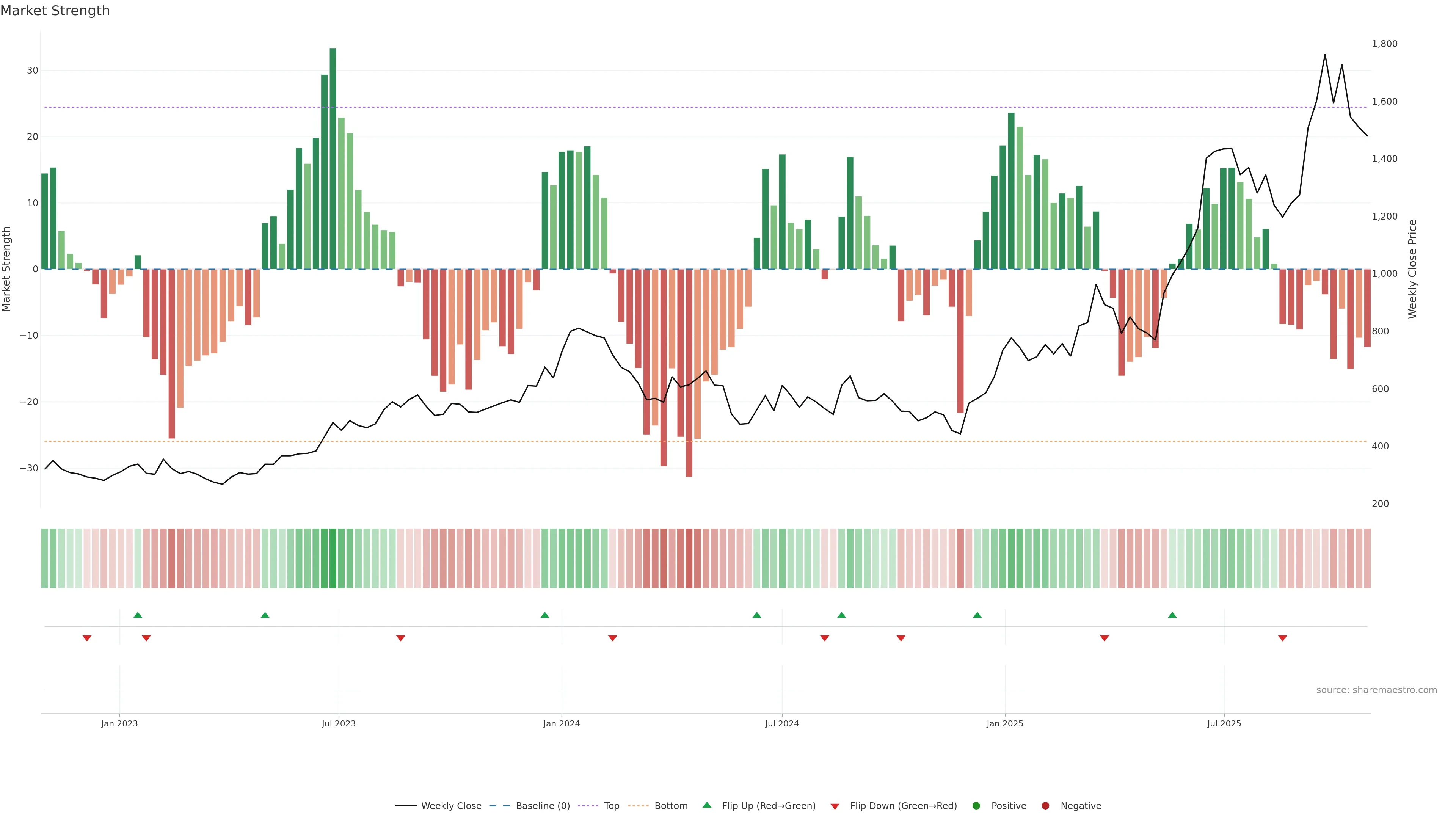Click the last green flip-up triangle marker
Screen dimensions: 1456x819
click(x=1172, y=615)
